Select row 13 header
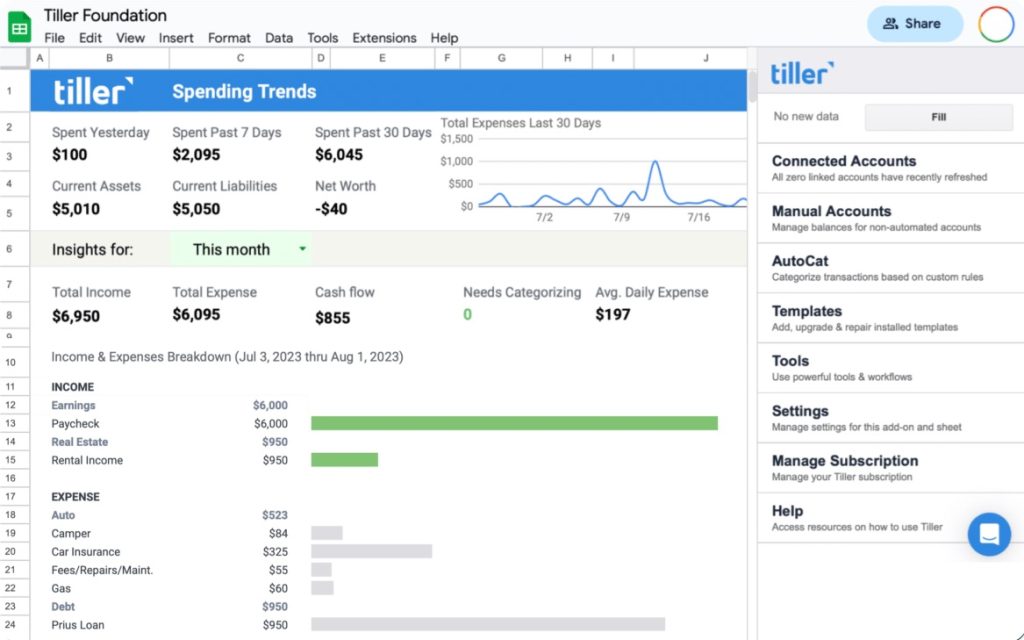This screenshot has height=640, width=1024. 10,424
